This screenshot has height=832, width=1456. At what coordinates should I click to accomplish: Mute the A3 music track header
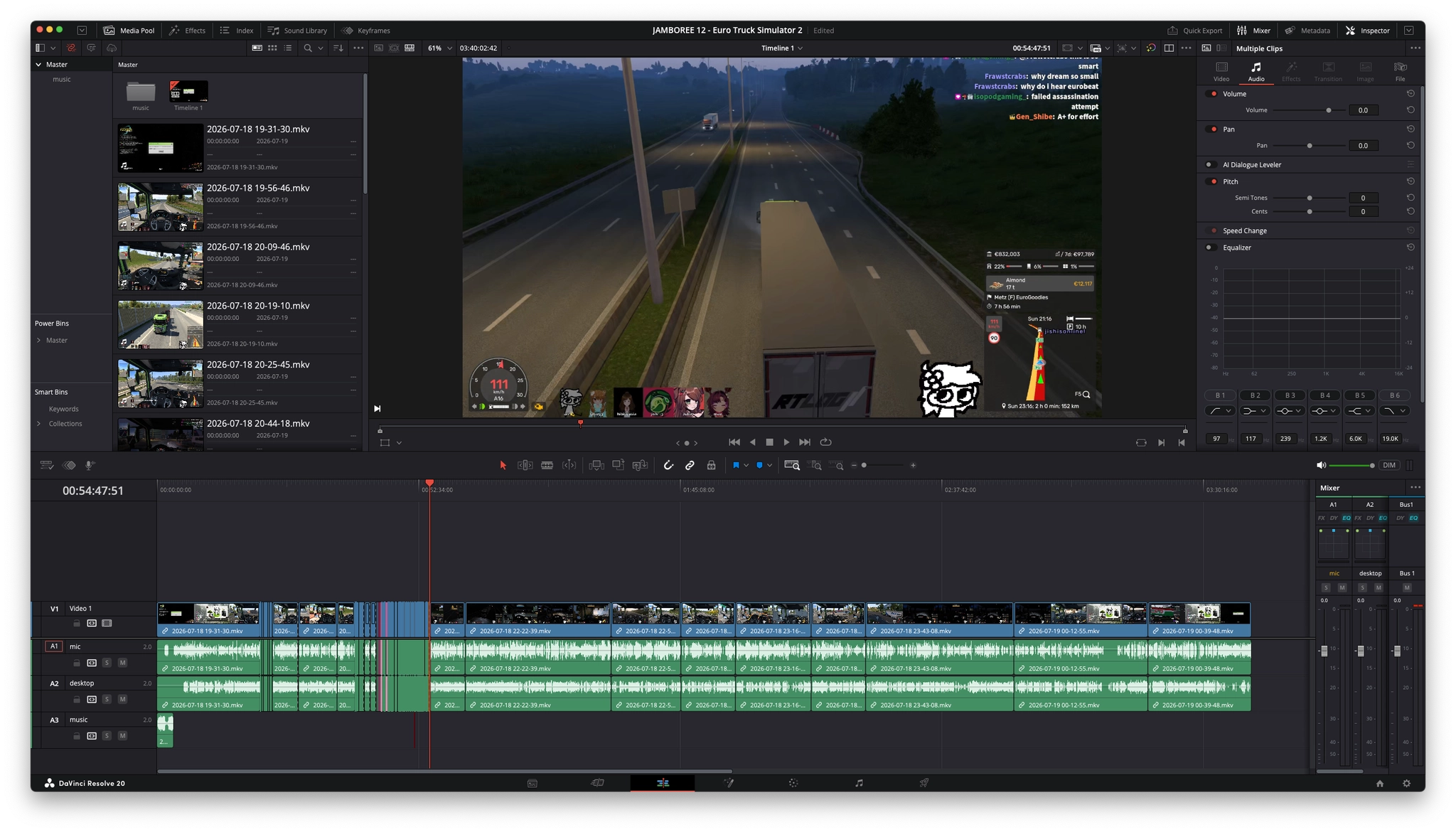[122, 736]
